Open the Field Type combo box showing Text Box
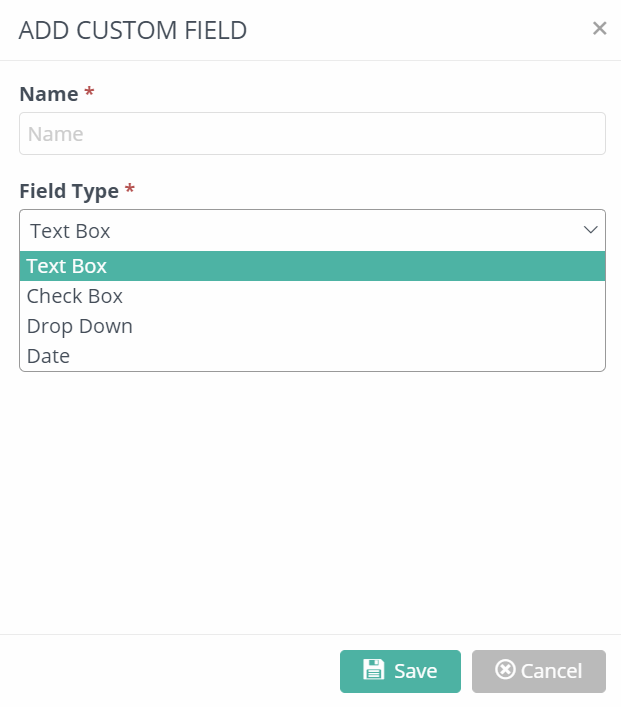621x707 pixels. click(x=300, y=231)
